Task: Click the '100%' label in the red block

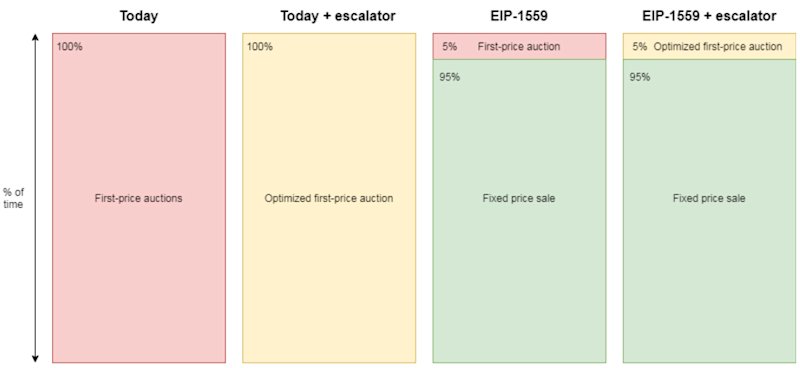Action: 69,47
